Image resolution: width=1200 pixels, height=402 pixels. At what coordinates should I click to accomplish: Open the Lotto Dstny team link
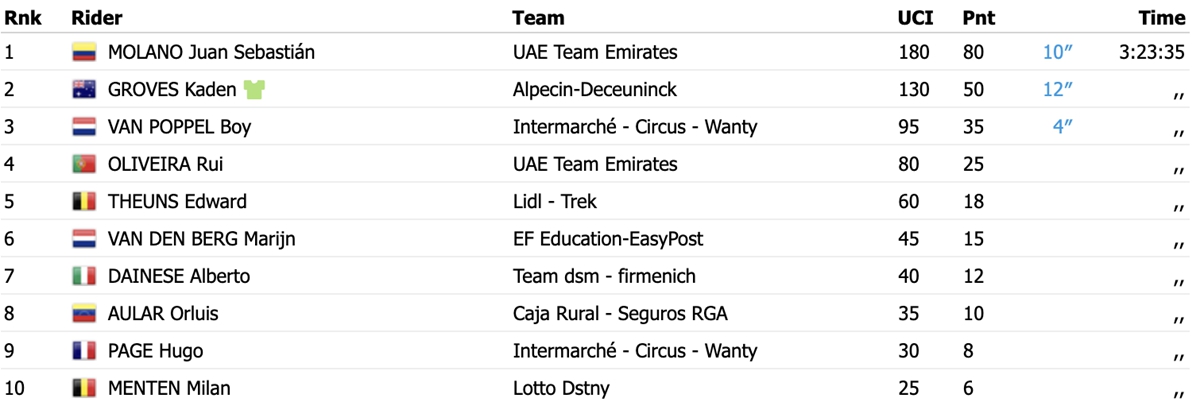click(x=561, y=388)
